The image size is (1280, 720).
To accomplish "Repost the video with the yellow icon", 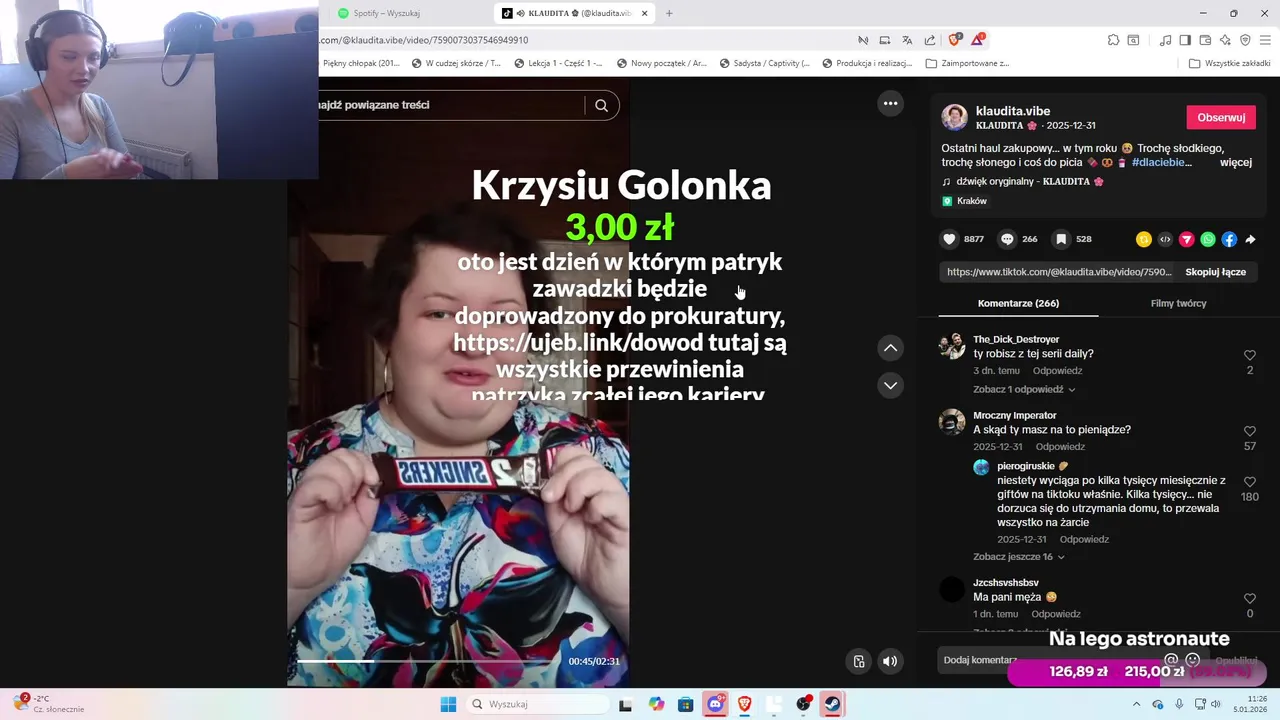I will [x=1144, y=240].
